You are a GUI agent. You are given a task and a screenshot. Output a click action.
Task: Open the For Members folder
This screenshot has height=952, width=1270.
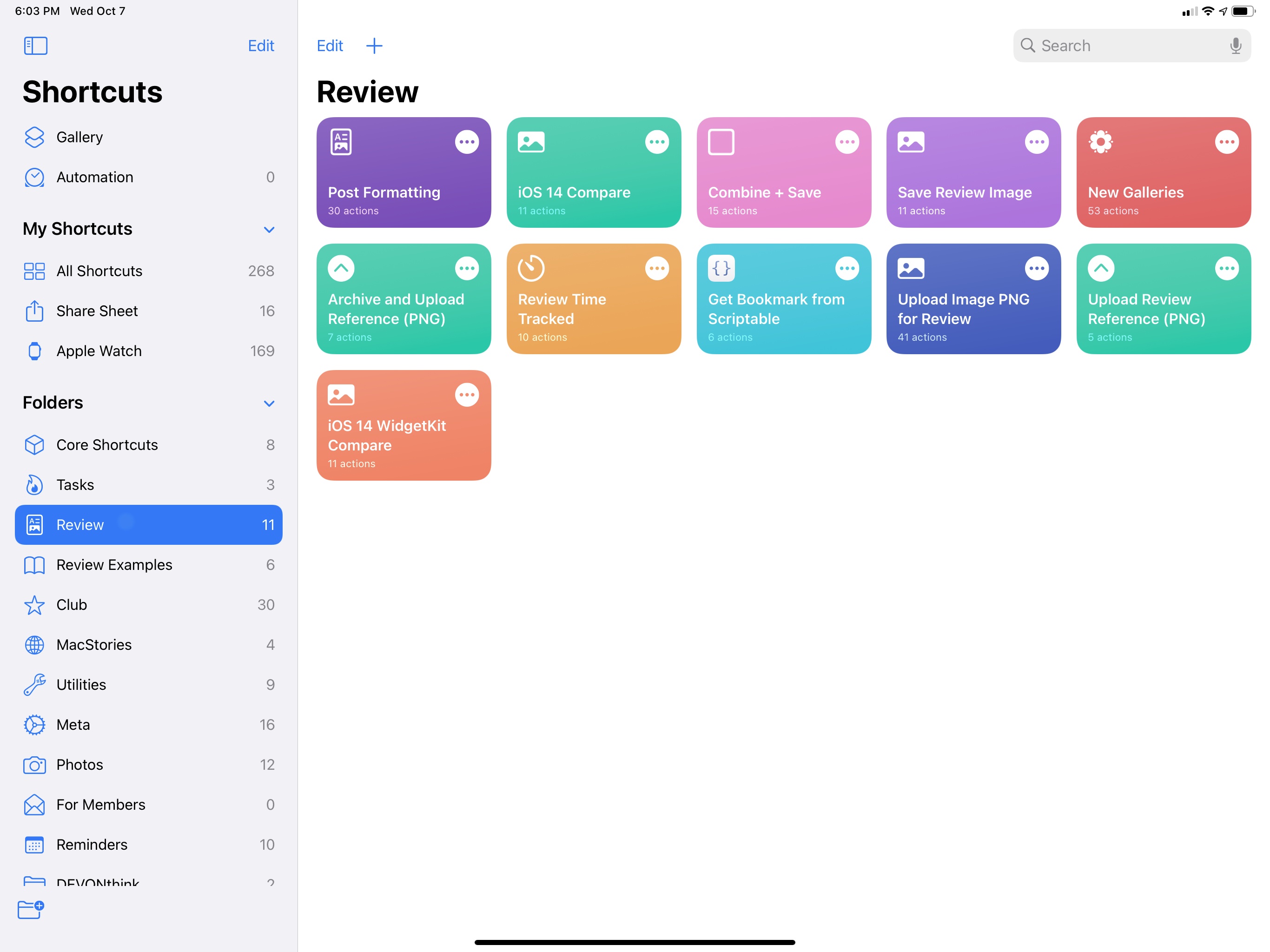pyautogui.click(x=149, y=805)
